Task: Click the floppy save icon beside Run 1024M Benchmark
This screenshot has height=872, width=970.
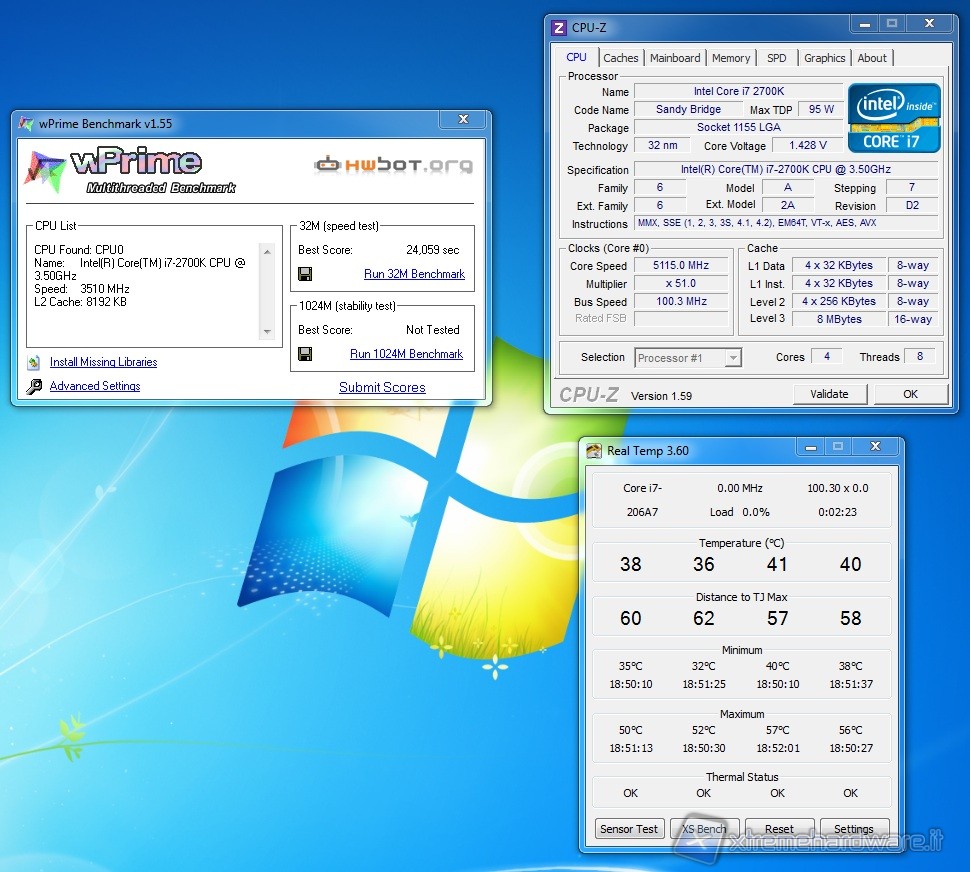Action: (x=305, y=354)
